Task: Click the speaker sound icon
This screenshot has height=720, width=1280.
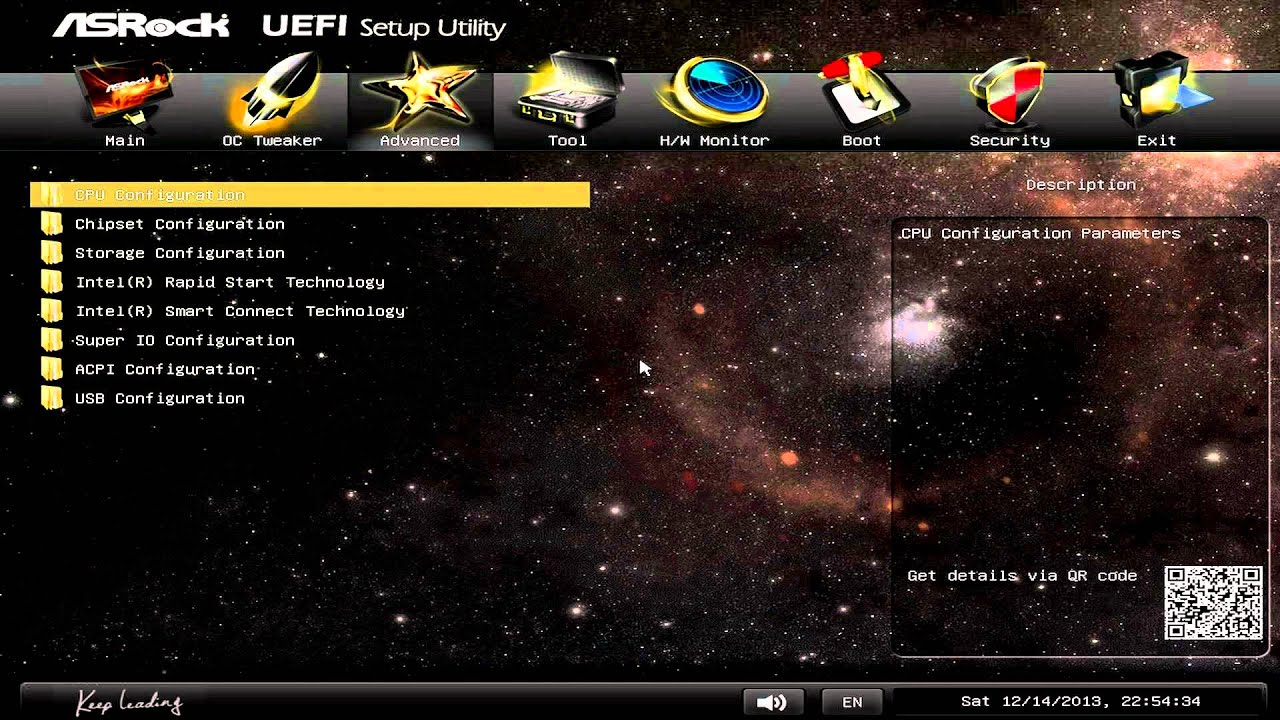Action: point(773,701)
